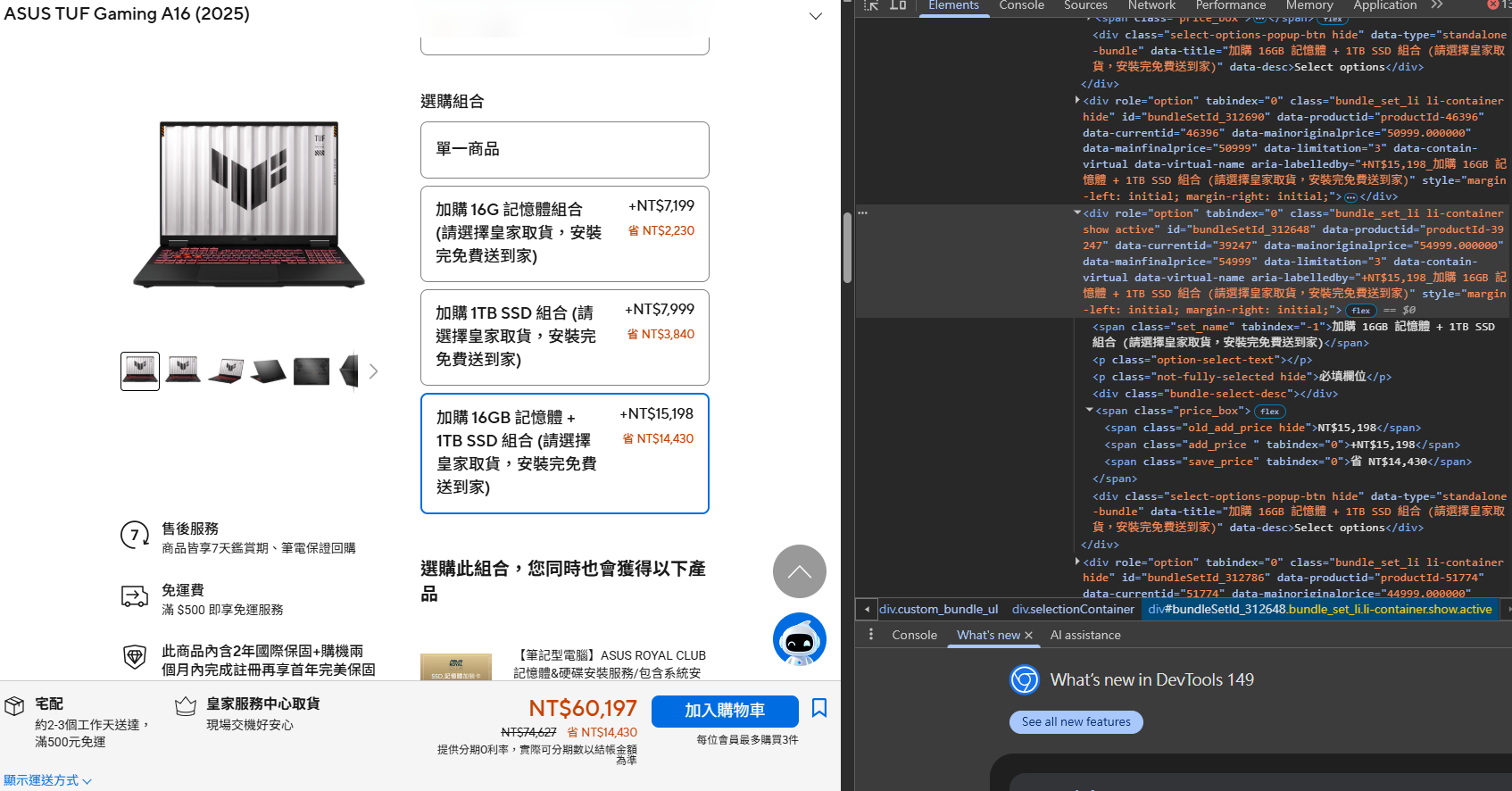1512x791 pixels.
Task: Click the bundle-select-desc div line
Action: 1215,394
